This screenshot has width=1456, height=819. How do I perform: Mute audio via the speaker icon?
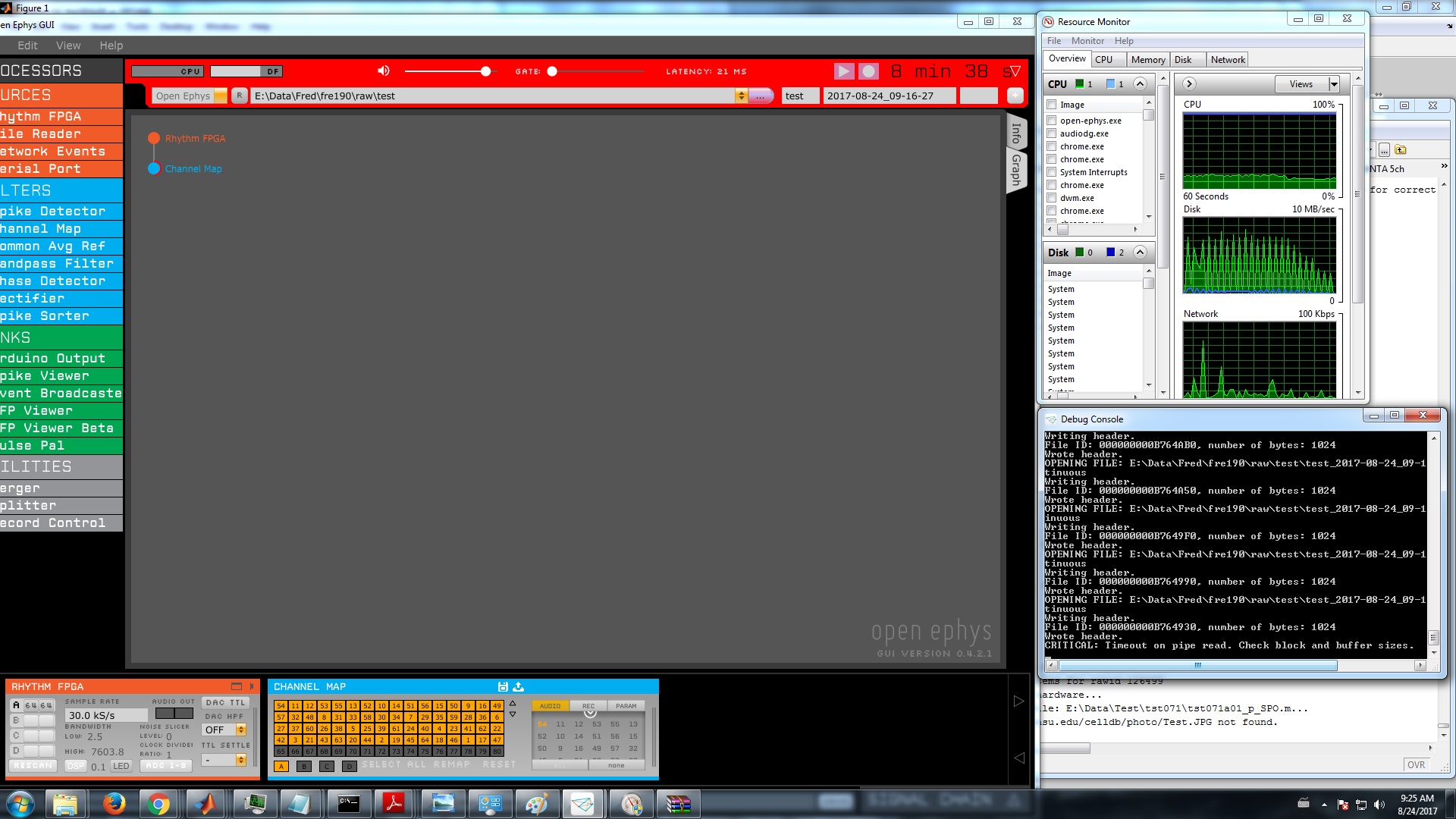click(x=383, y=71)
